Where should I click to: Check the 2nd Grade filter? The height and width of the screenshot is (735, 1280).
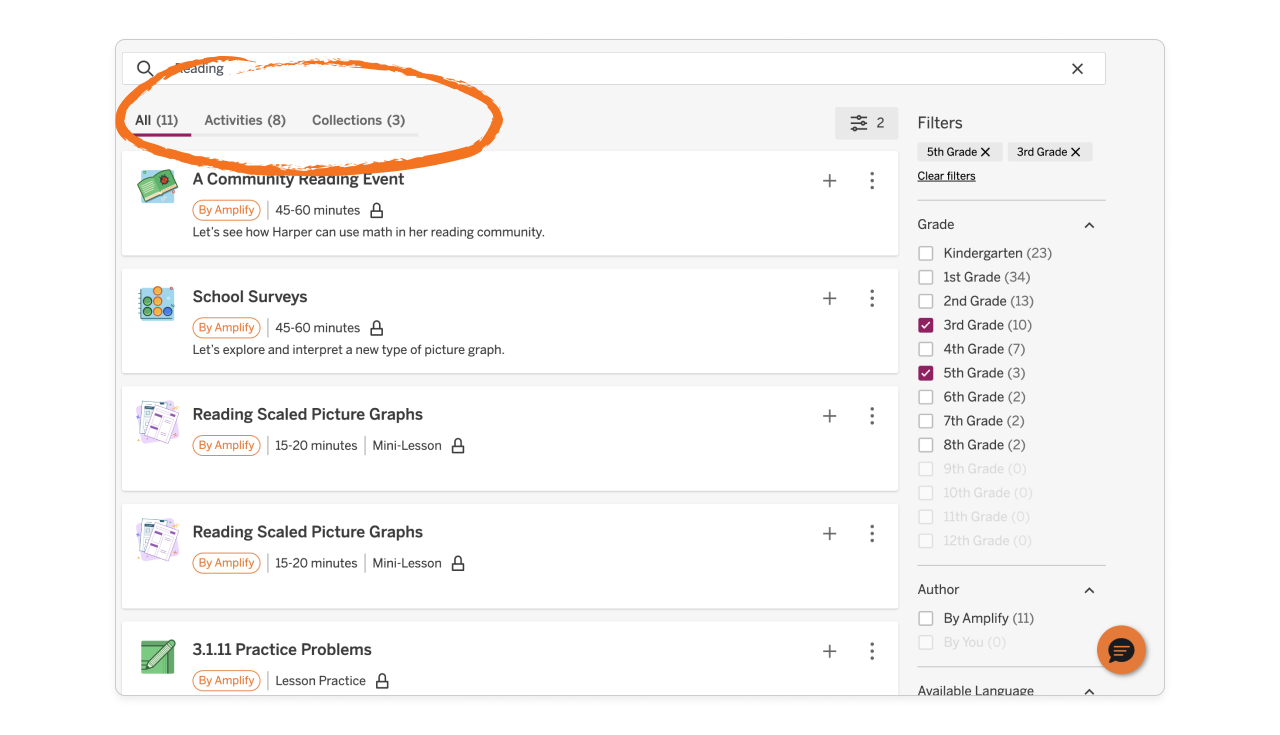[926, 301]
